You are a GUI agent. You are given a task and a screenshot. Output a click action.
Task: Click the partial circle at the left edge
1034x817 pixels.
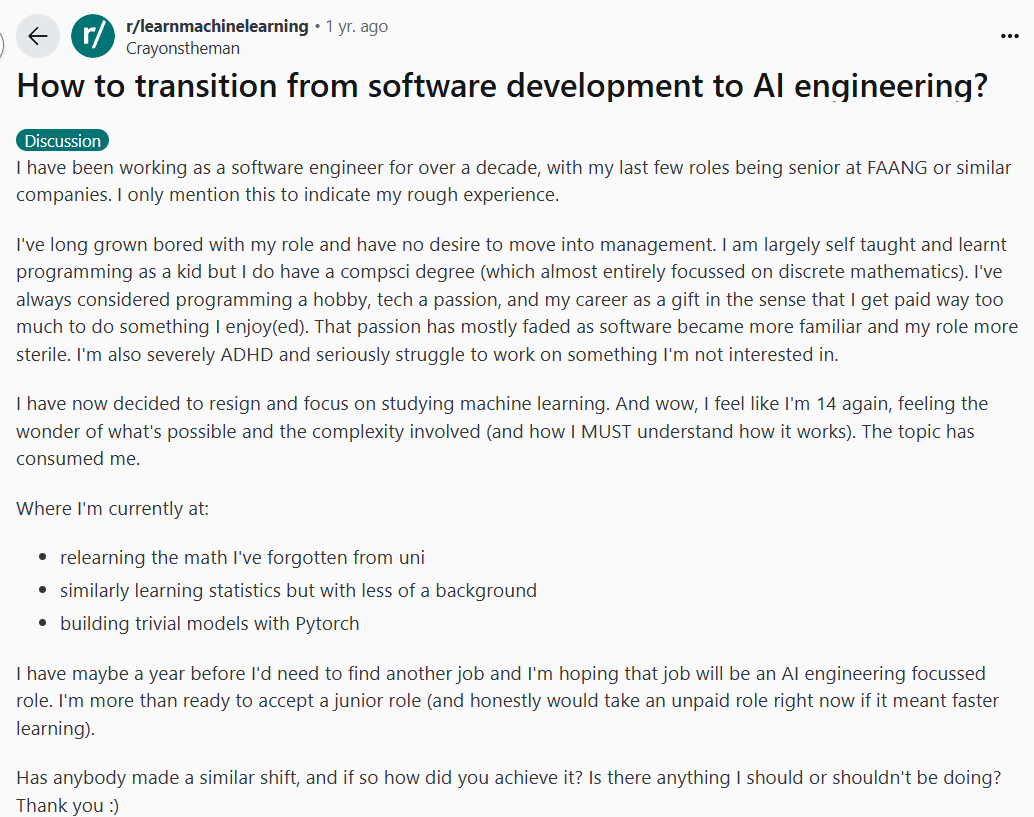click(x=3, y=40)
